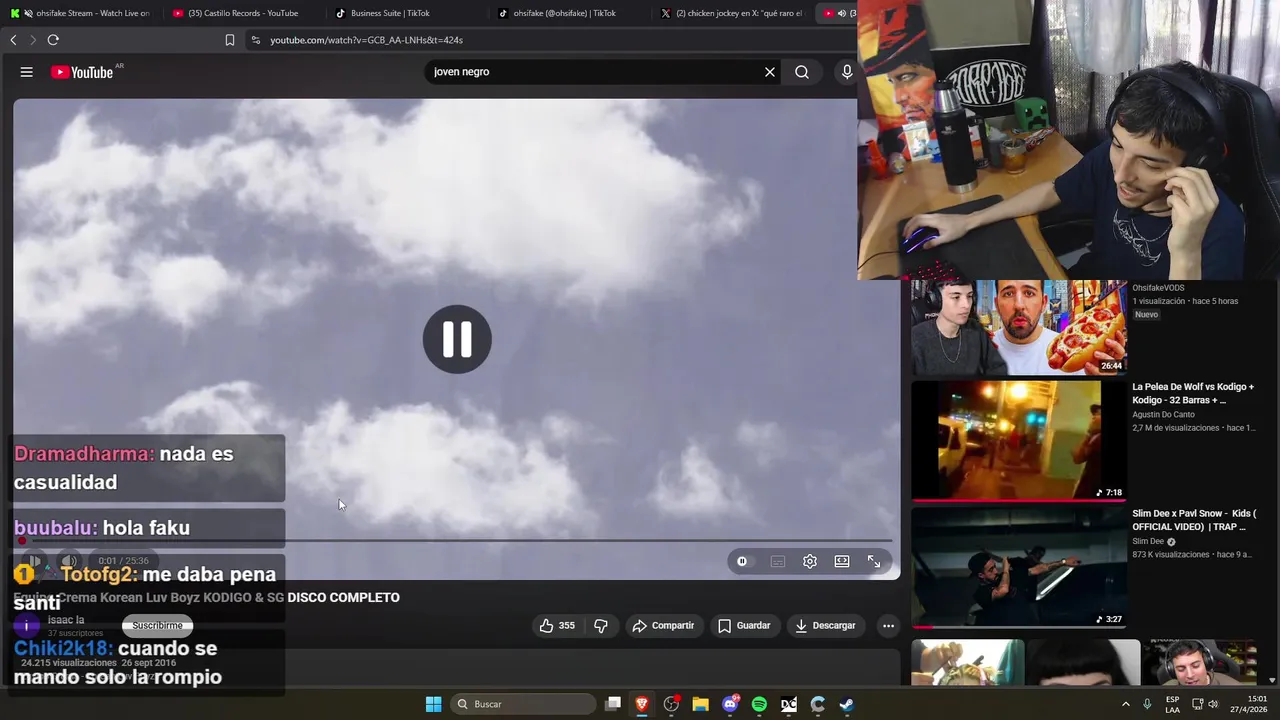Open 'La Pelea De Wolf vs Kodigo' title link
This screenshot has width=1280, height=720.
coord(1192,393)
